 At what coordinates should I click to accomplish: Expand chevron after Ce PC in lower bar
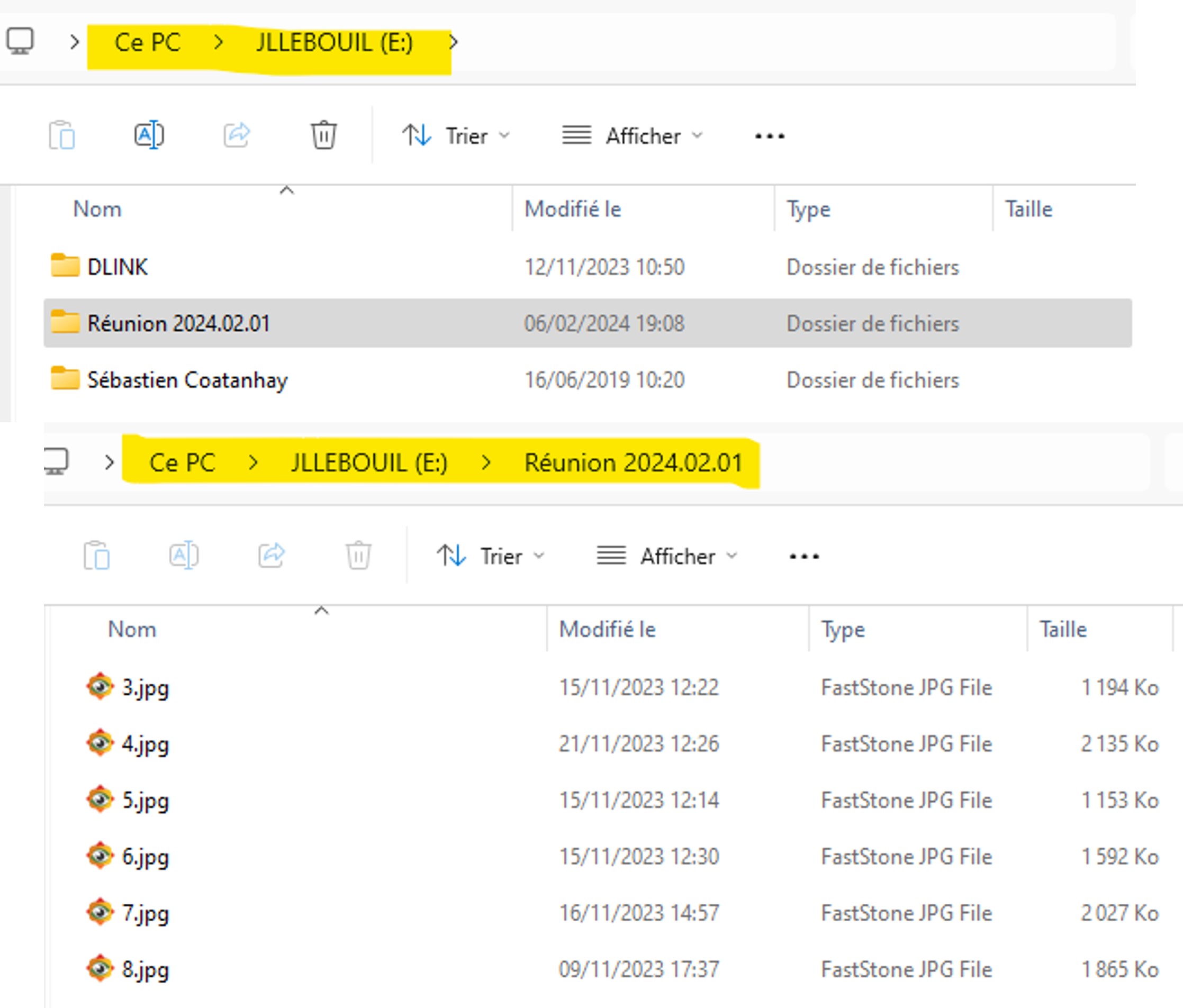click(253, 462)
